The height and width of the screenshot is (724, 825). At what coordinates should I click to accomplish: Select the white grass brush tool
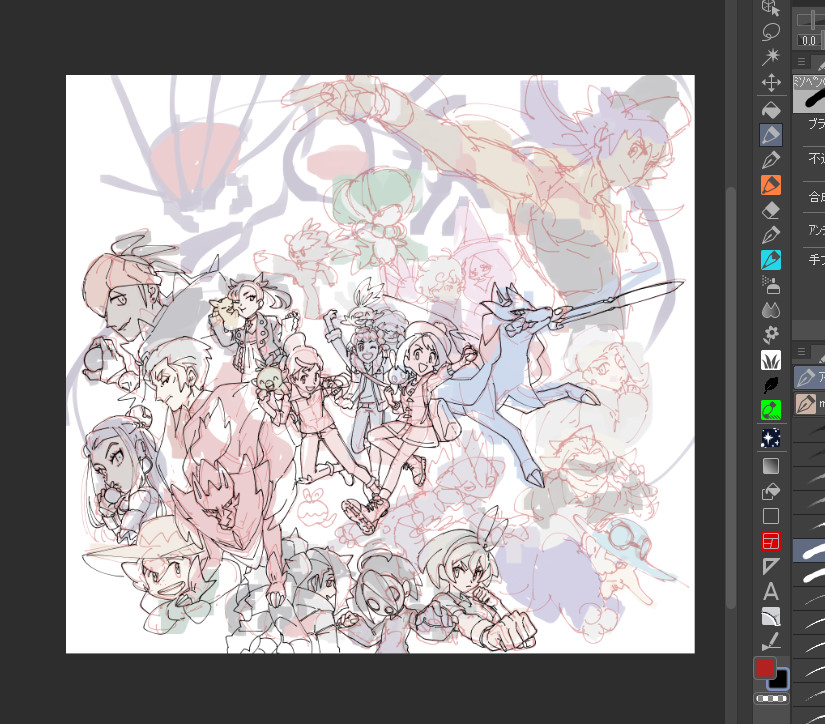coord(771,360)
